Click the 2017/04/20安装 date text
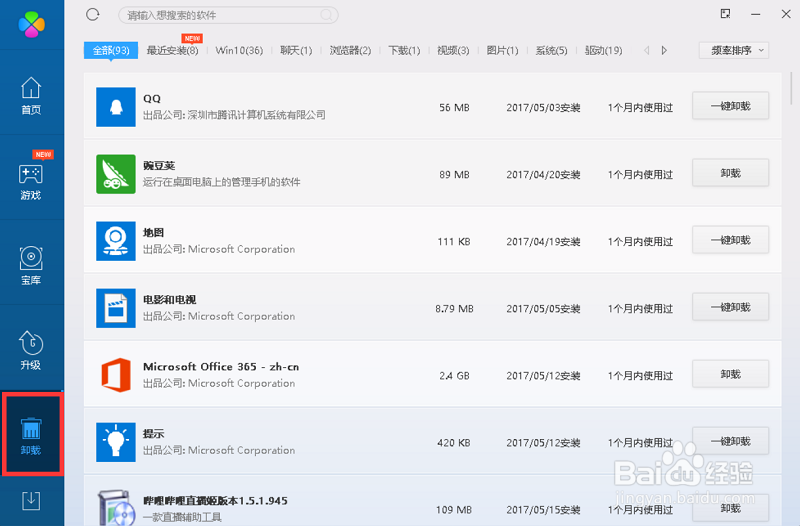 tap(543, 174)
